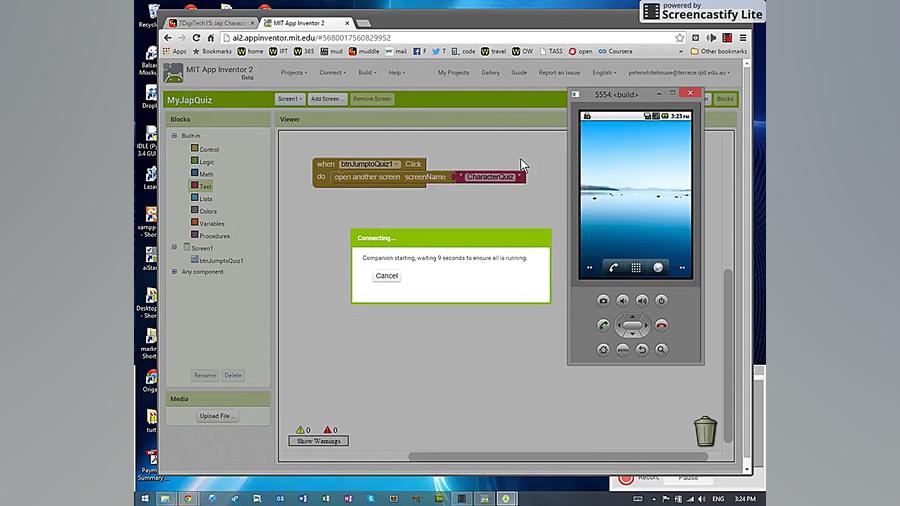Cancel the Connecting dialog
This screenshot has height=506, width=900.
[386, 276]
